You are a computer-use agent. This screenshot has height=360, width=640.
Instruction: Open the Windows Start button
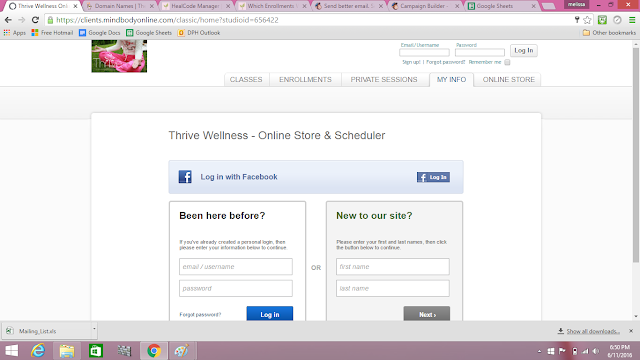click(x=11, y=351)
